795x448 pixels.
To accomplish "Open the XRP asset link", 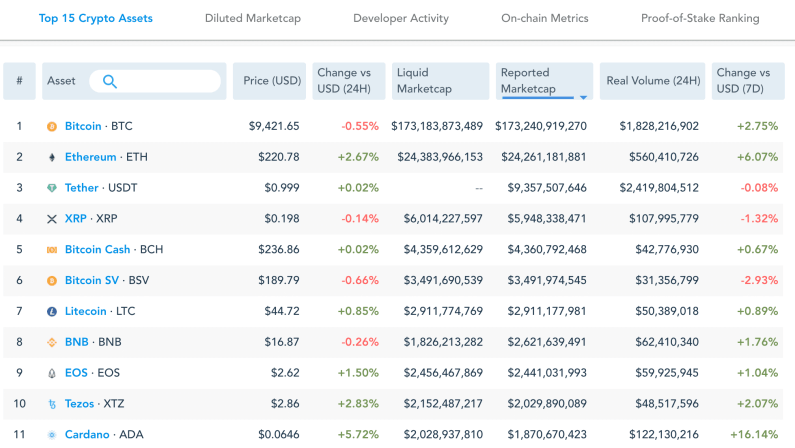I will 76,219.
